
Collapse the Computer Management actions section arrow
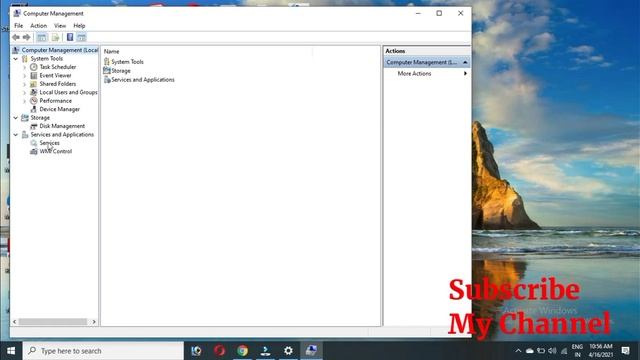[465, 62]
